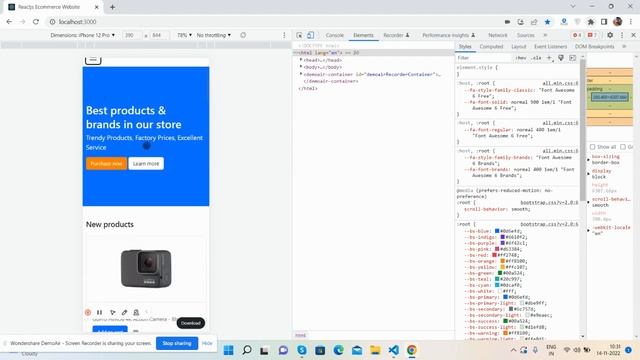Click the rotate device icon
This screenshot has height=360, width=640.
(243, 35)
